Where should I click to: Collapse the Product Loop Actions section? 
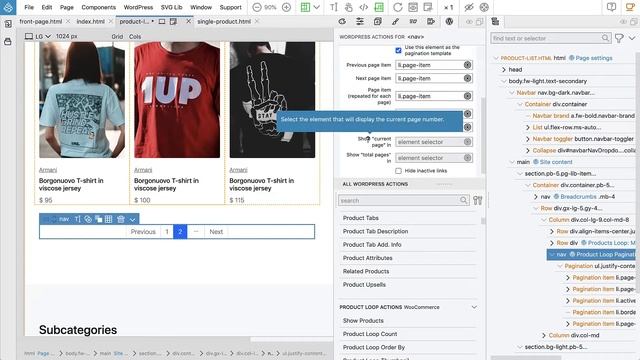coord(474,307)
